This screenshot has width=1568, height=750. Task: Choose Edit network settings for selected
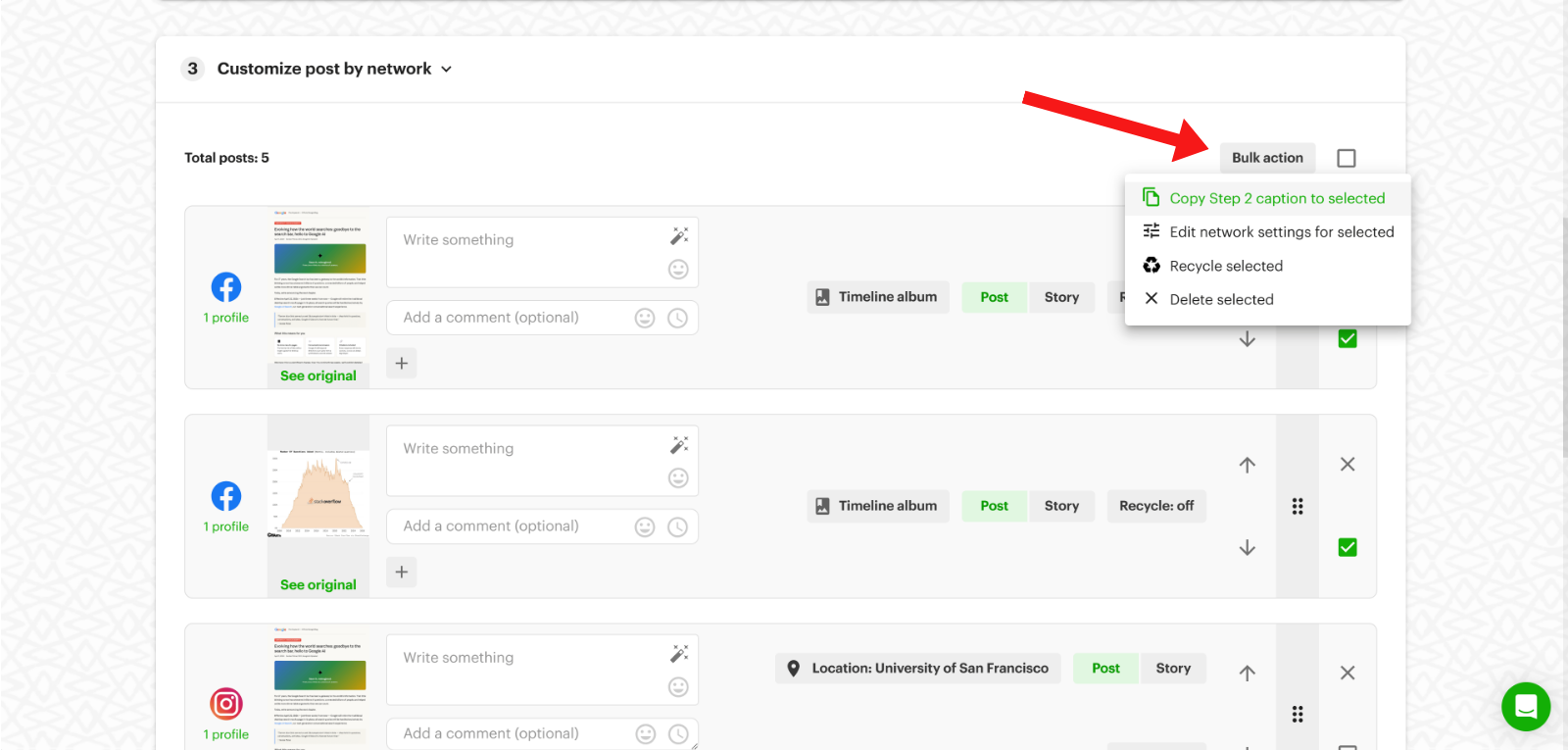tap(1267, 232)
